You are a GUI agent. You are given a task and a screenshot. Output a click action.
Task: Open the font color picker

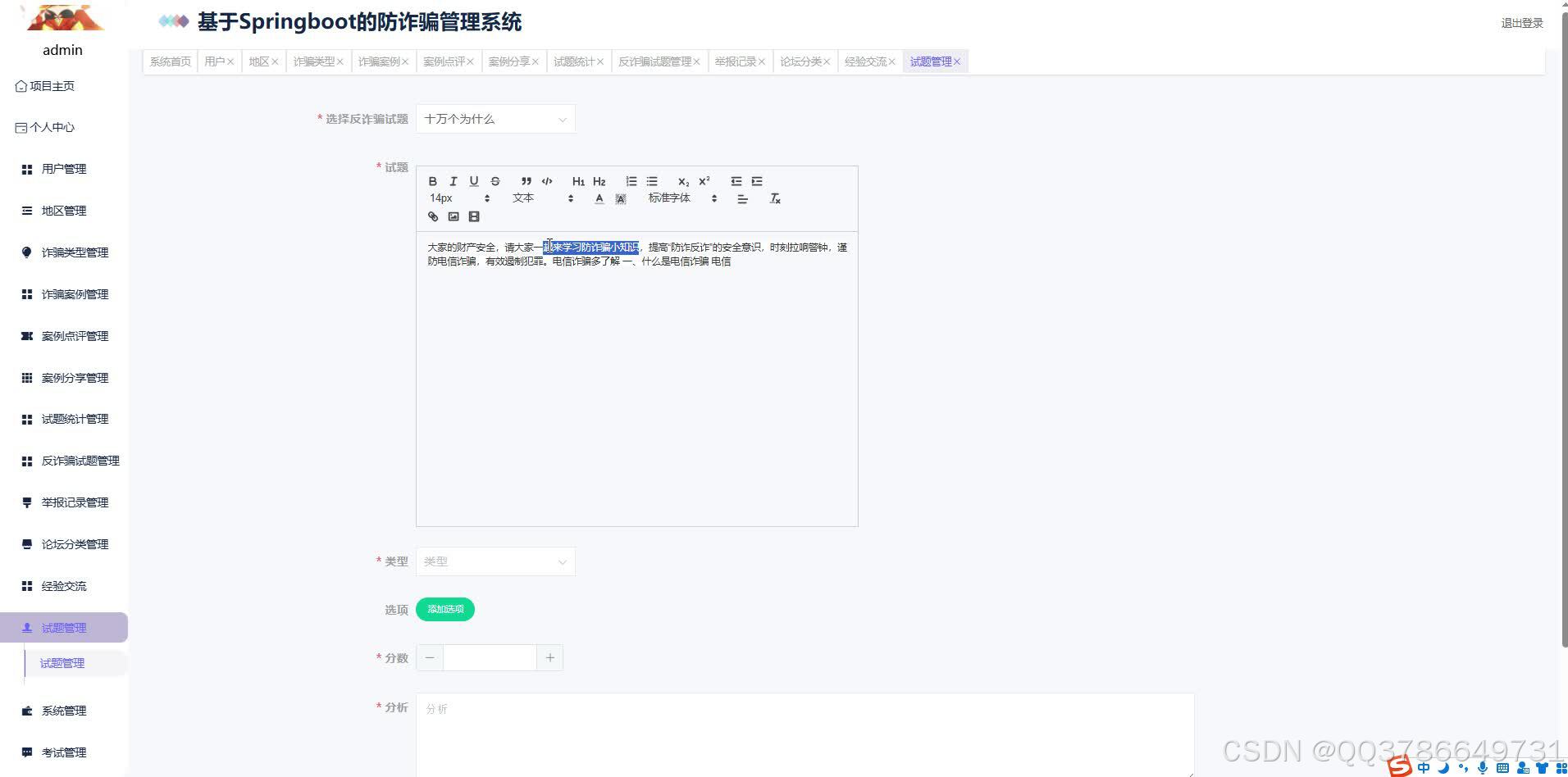(x=599, y=199)
